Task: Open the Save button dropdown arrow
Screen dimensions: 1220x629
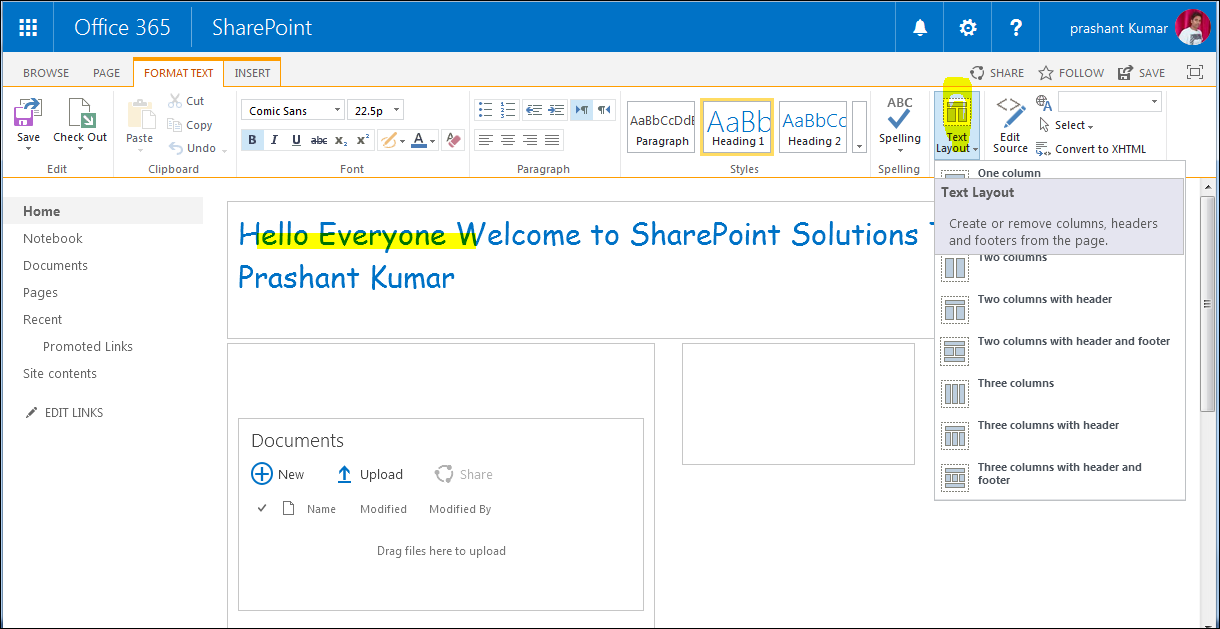Action: (28, 149)
